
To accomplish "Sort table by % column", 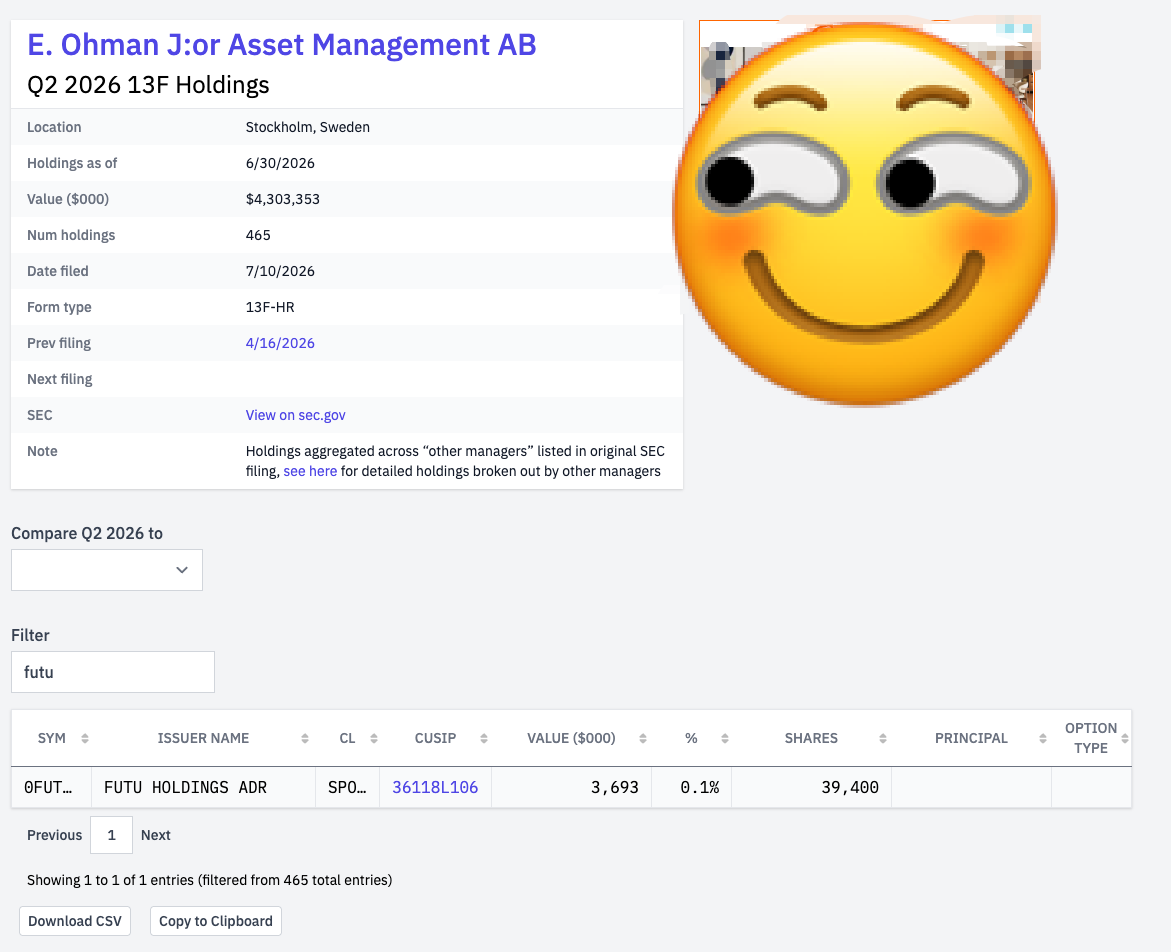I will (692, 738).
